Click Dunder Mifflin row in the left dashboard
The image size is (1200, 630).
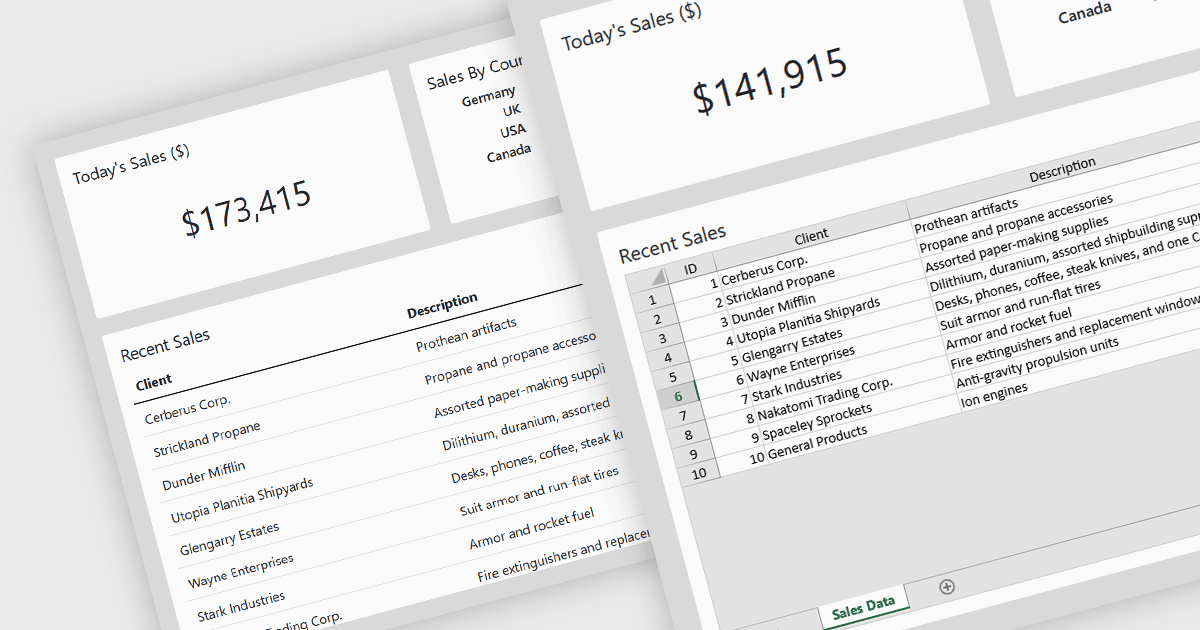tap(203, 475)
